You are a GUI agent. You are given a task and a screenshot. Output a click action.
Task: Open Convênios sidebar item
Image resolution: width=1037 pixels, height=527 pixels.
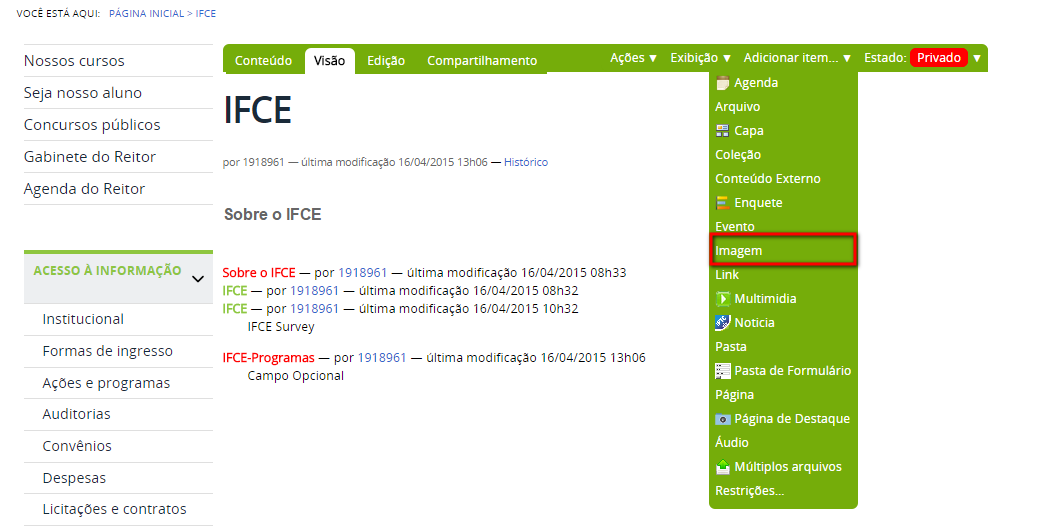tap(77, 446)
